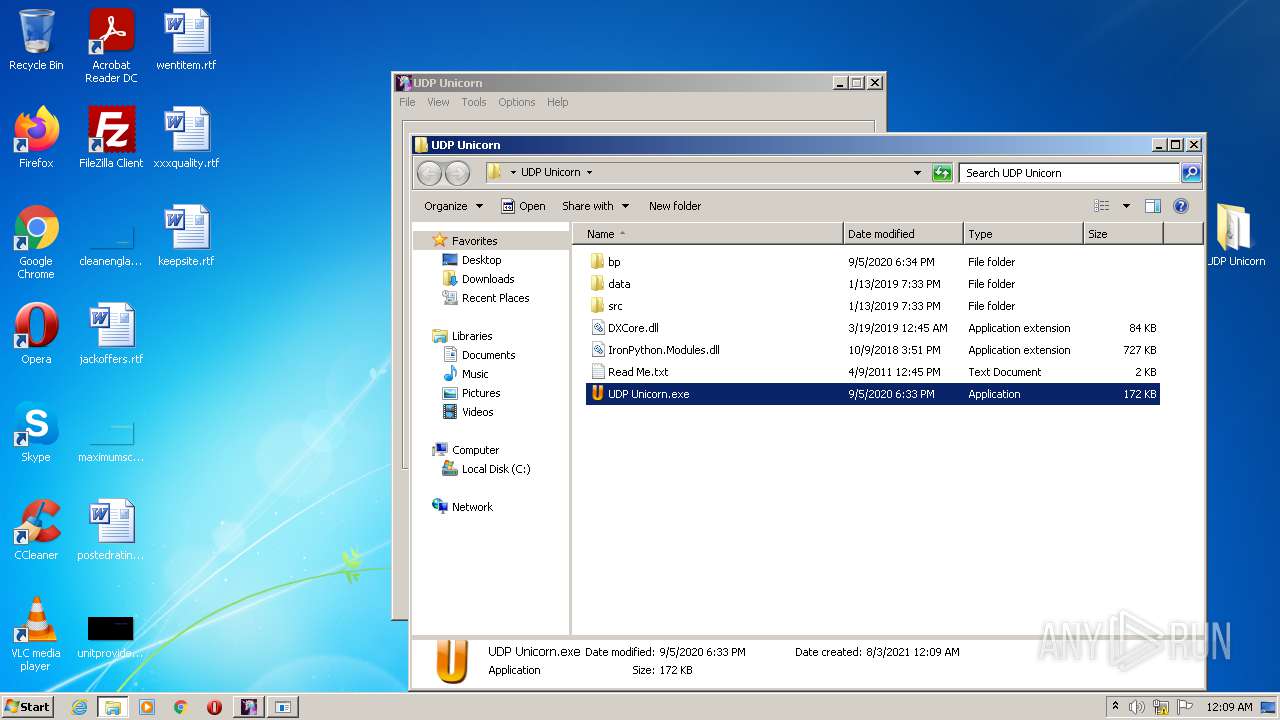The image size is (1280, 720).
Task: Launch CCleaner desktop shortcut
Action: [x=36, y=530]
